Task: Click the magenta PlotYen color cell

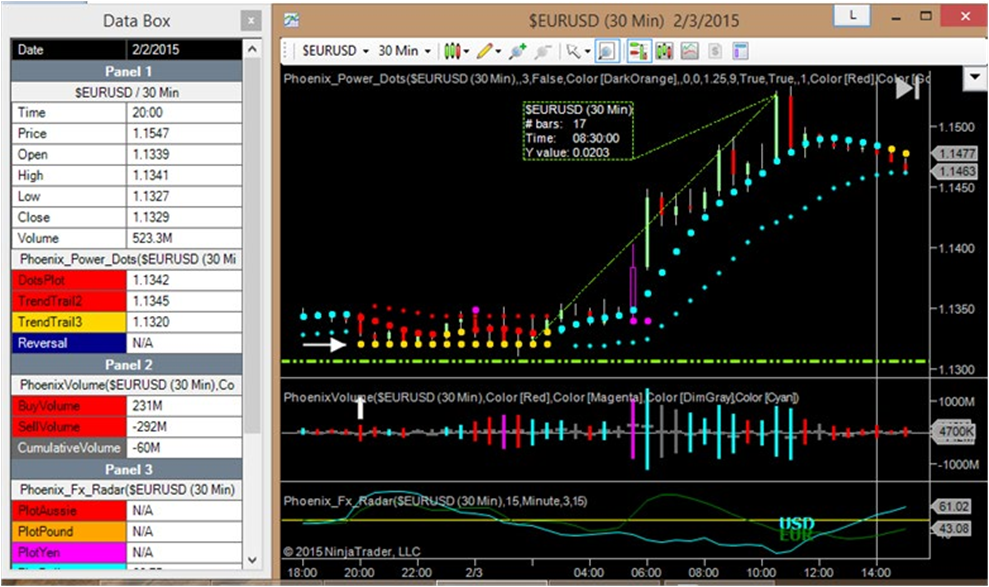Action: pyautogui.click(x=69, y=552)
